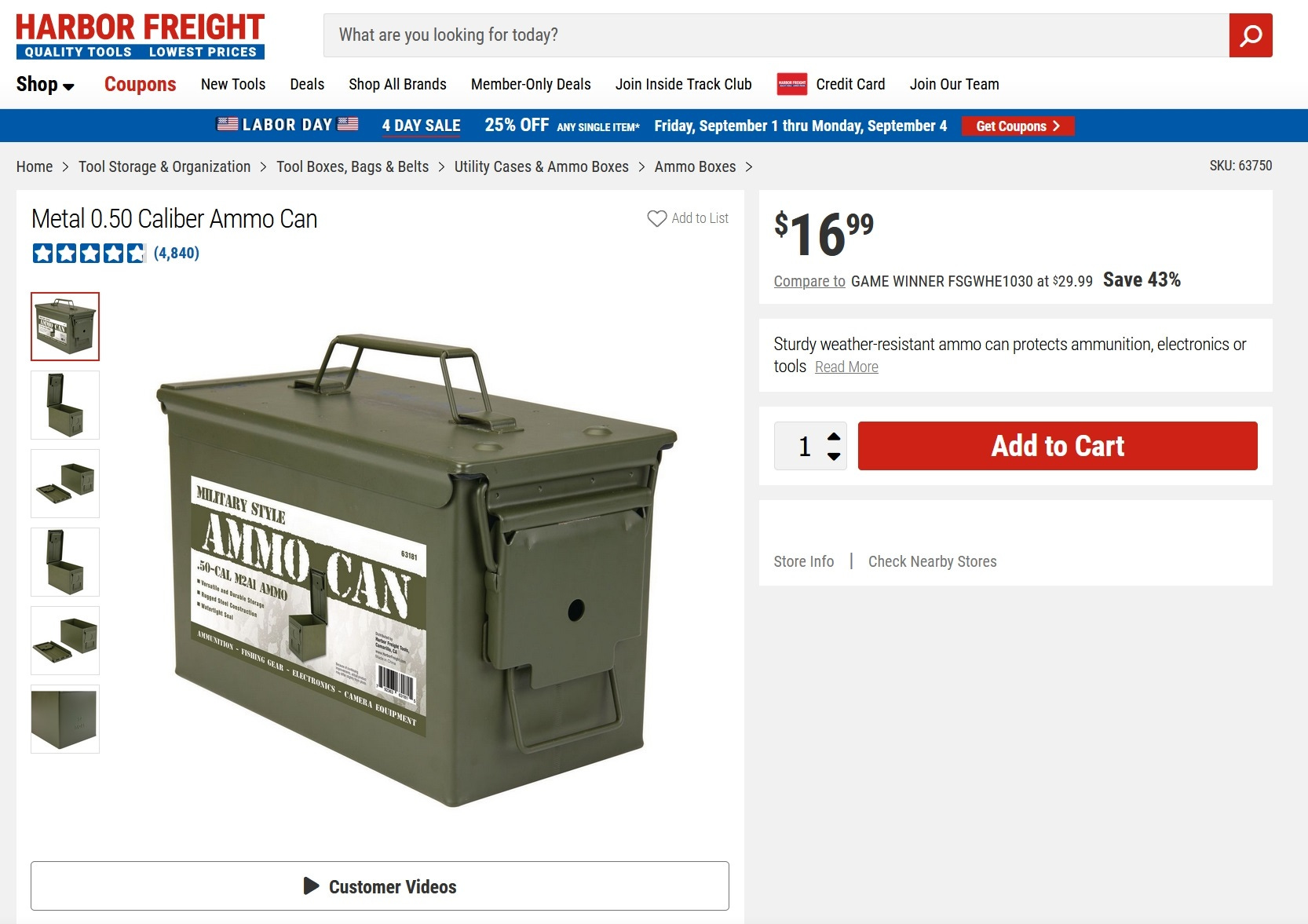Go to Member-Only Deals
Image resolution: width=1308 pixels, height=924 pixels.
pos(531,84)
